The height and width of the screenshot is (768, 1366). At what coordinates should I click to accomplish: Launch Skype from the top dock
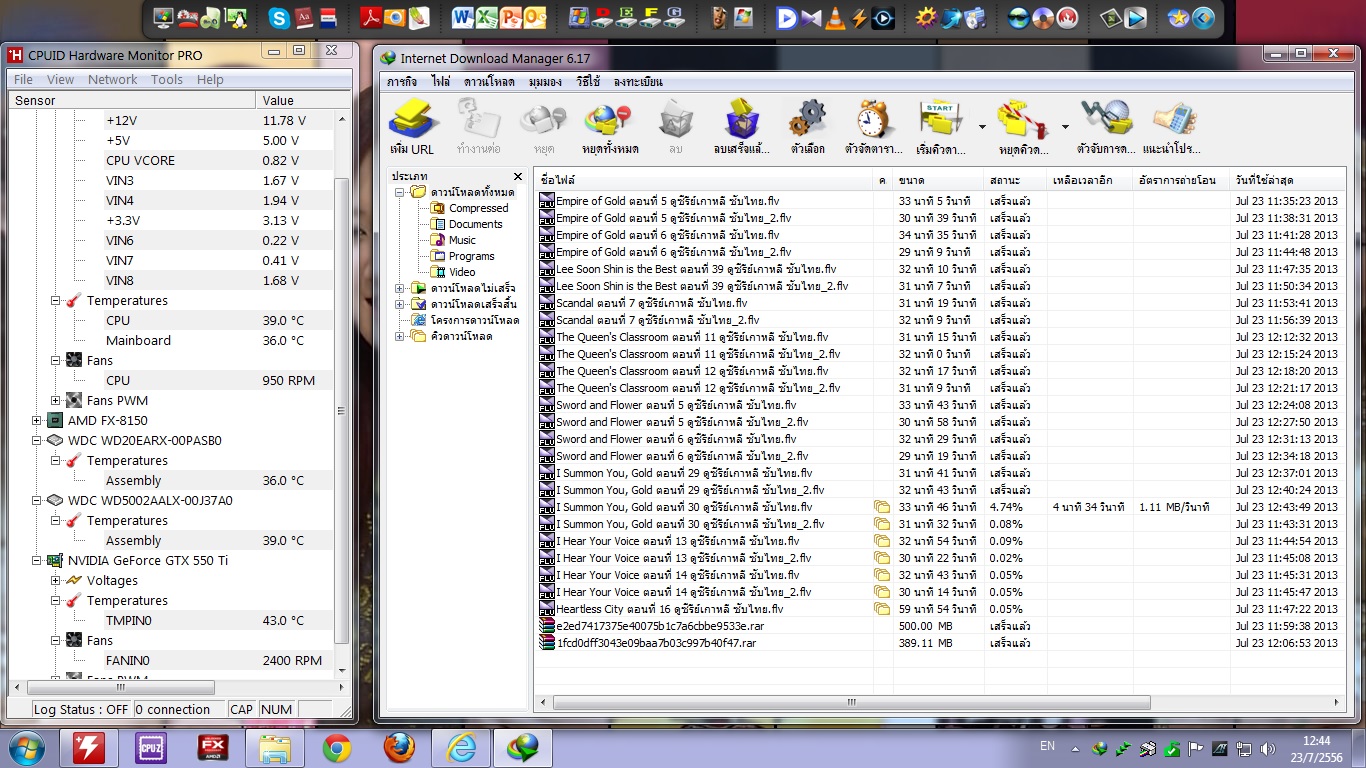279,17
